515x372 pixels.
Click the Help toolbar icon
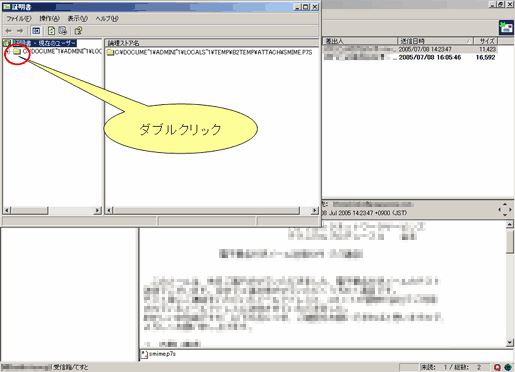[x=78, y=31]
